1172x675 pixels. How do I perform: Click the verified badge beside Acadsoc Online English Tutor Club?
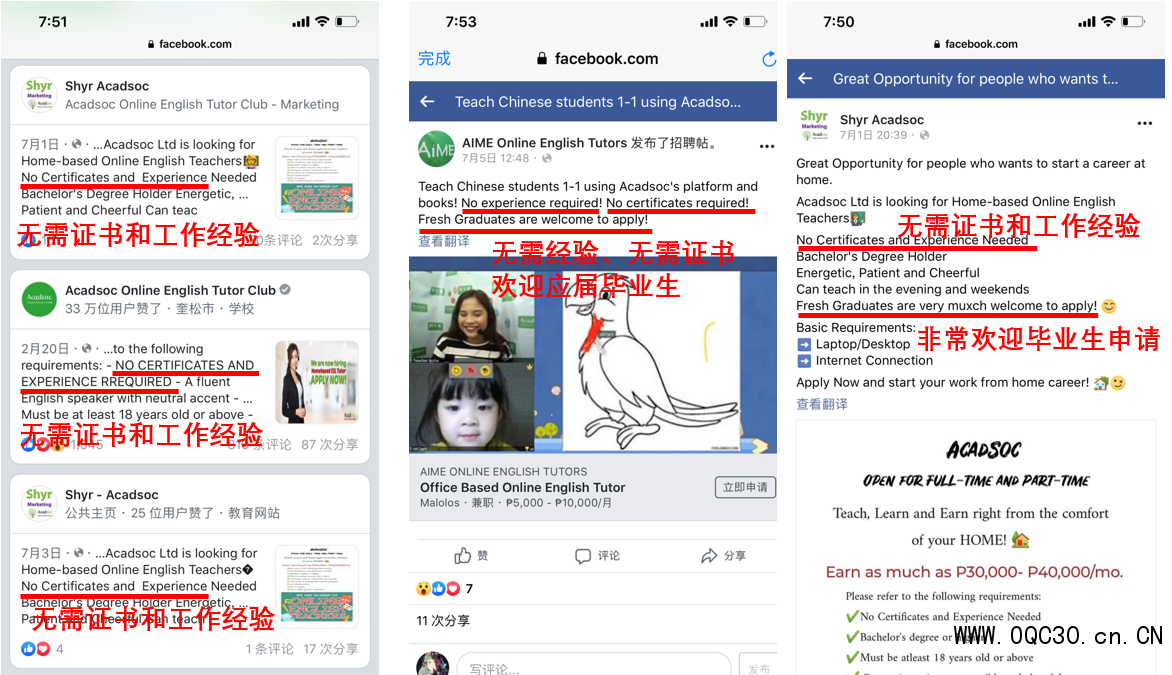[285, 289]
